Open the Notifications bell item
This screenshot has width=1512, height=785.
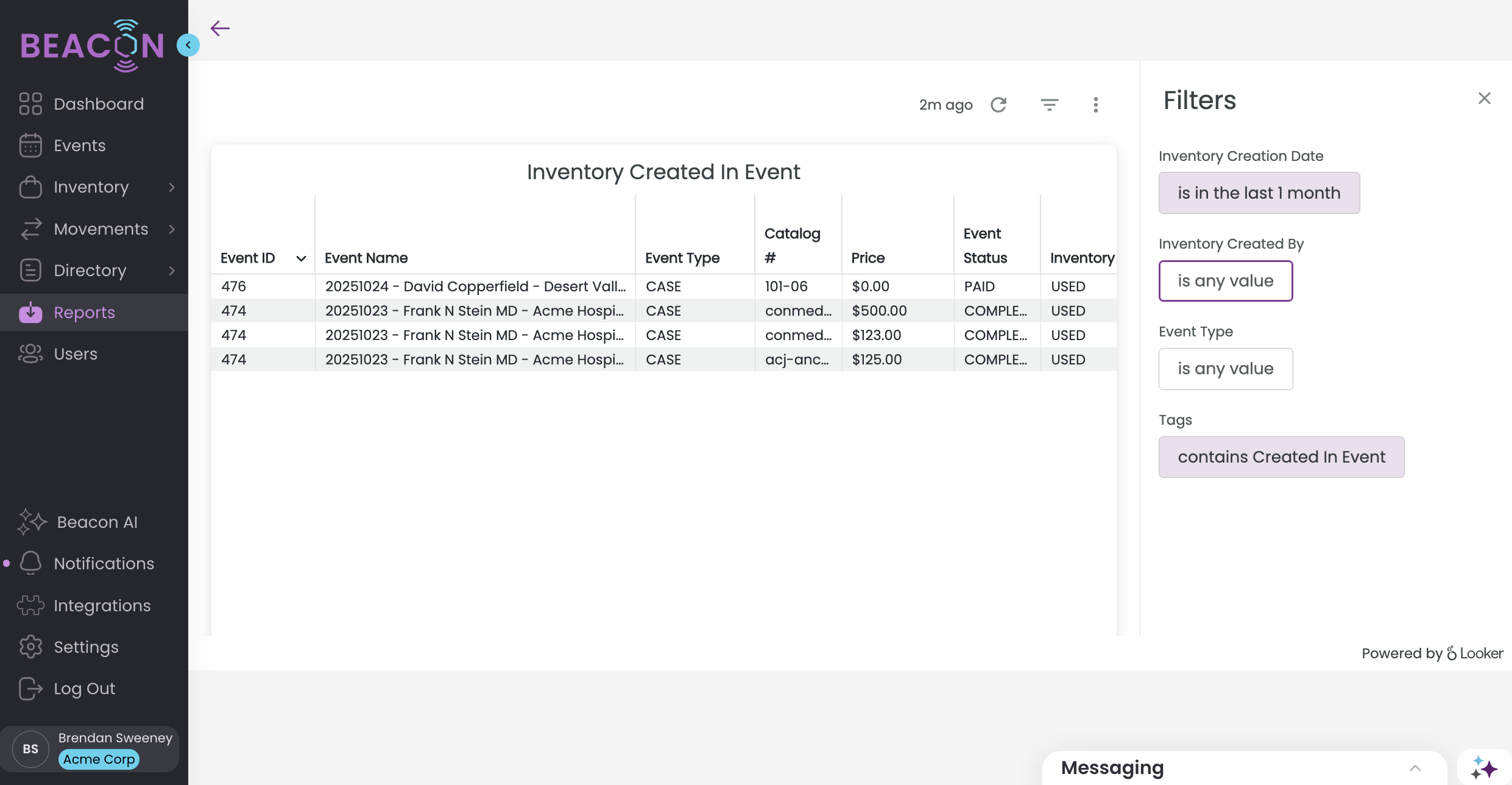click(104, 564)
